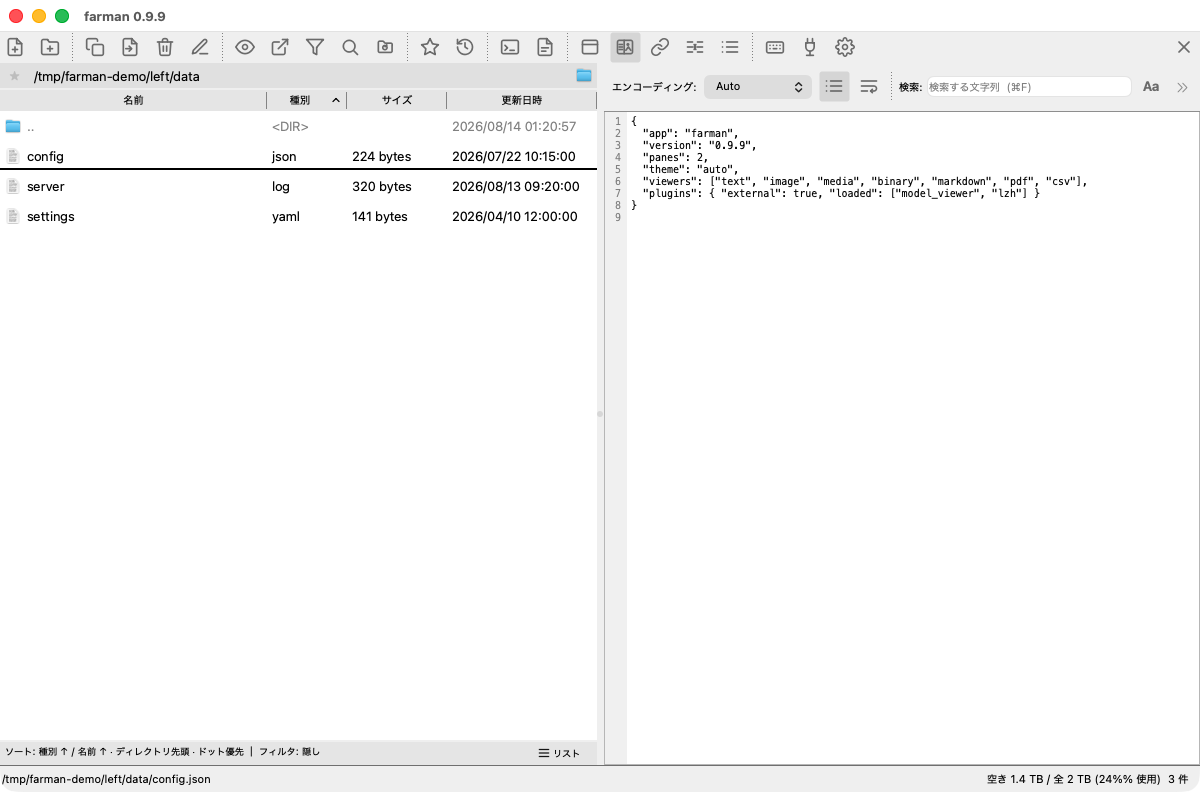Select the settings file row
This screenshot has width=1200, height=792.
point(298,216)
